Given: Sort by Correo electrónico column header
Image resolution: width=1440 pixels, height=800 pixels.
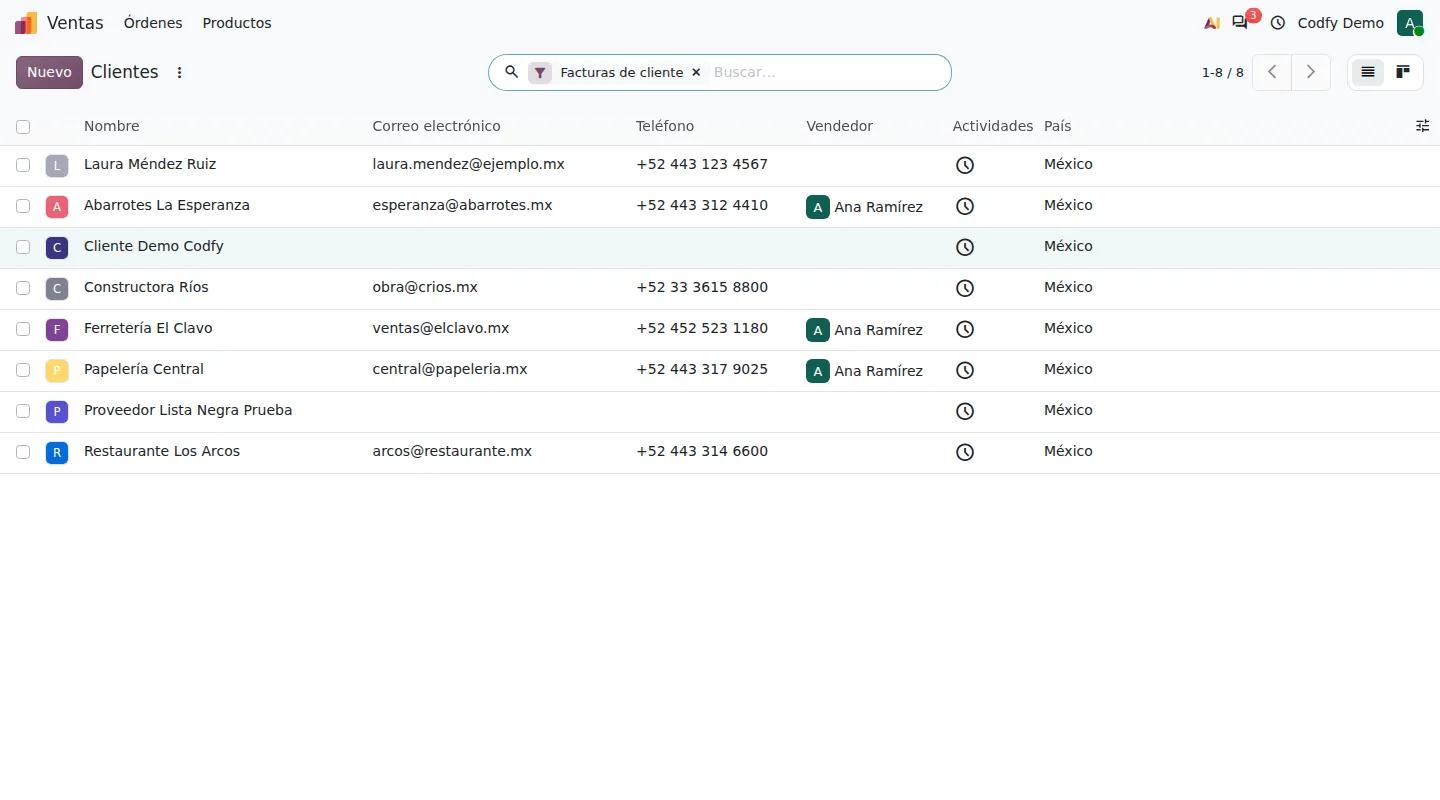Looking at the screenshot, I should click(436, 126).
